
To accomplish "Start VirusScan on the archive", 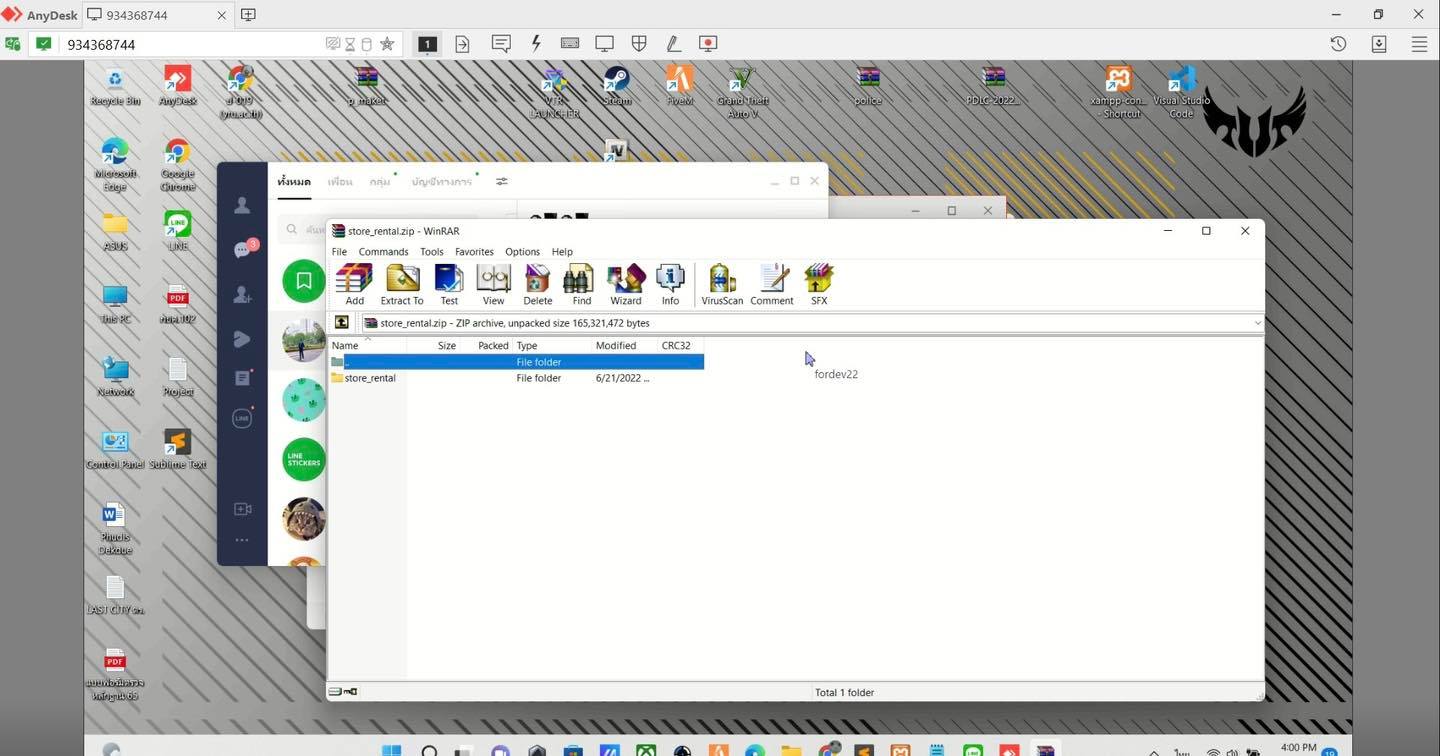I will coord(722,285).
